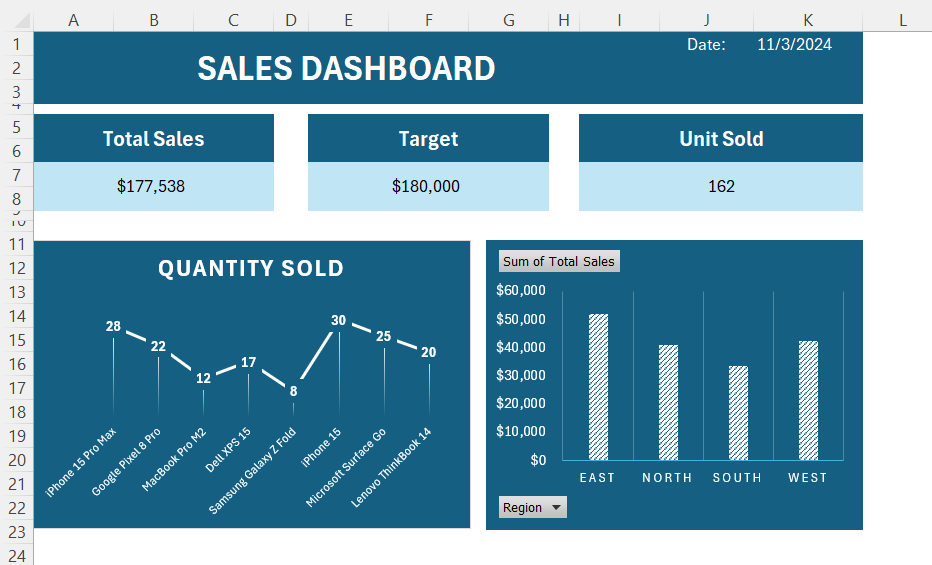Screen dimensions: 932x565
Task: Click the 12 data label on line chart
Action: (203, 378)
